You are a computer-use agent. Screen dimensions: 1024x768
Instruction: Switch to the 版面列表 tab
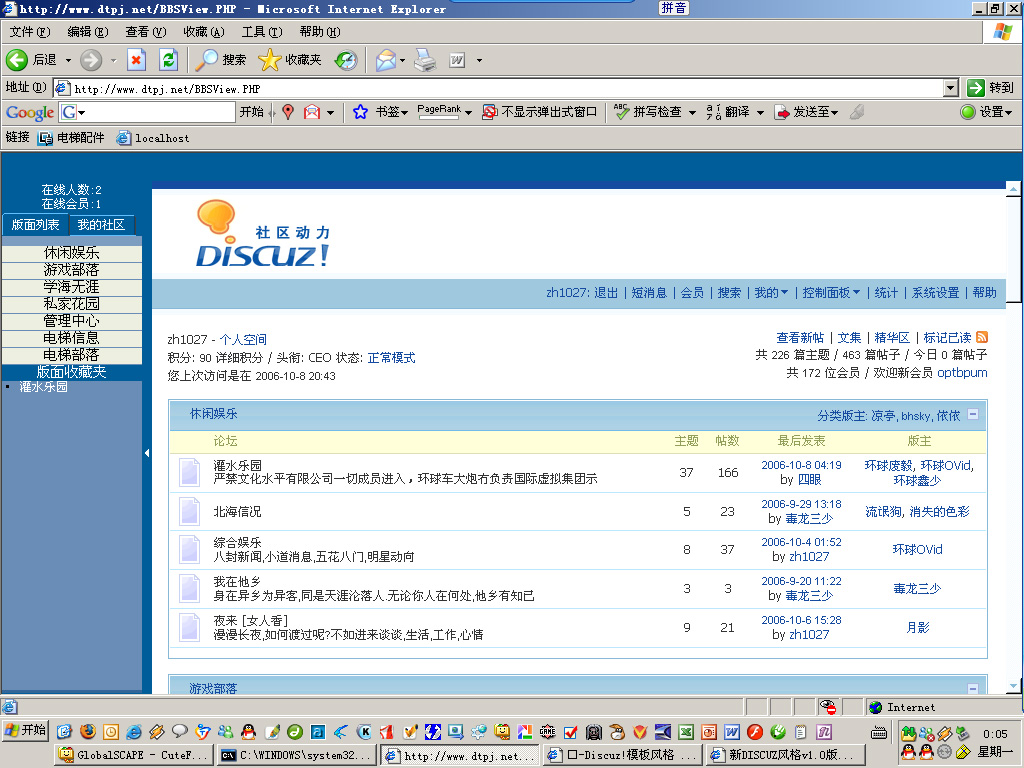(35, 225)
